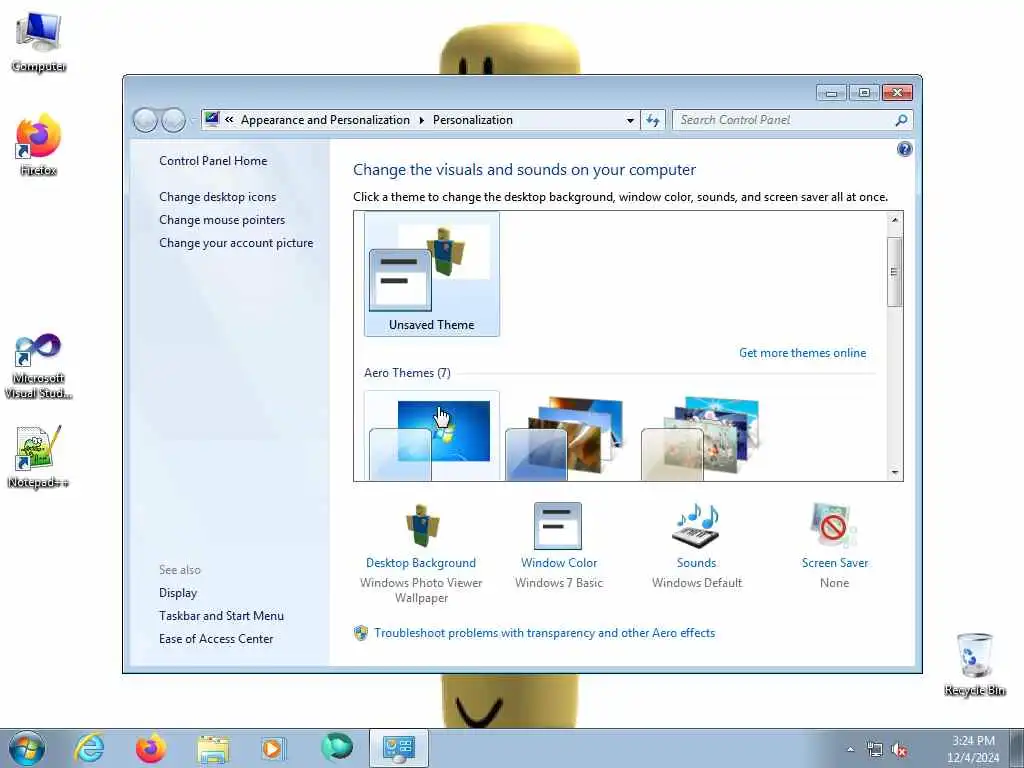Image resolution: width=1024 pixels, height=768 pixels.
Task: Click the theme list scroll down arrow
Action: click(895, 472)
